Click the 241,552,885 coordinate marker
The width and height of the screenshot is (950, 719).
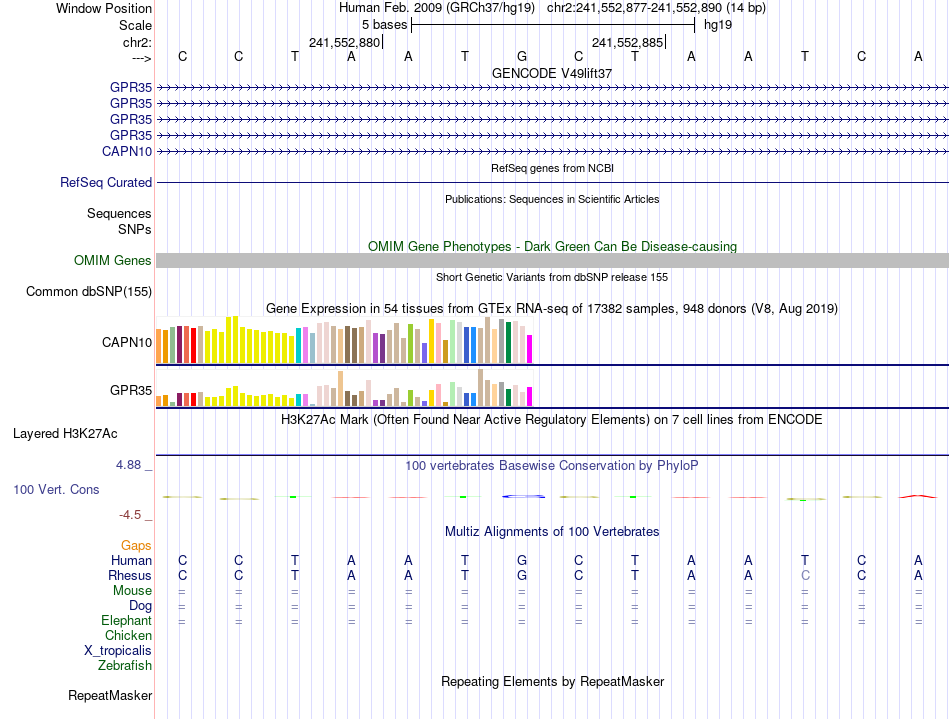coord(628,42)
